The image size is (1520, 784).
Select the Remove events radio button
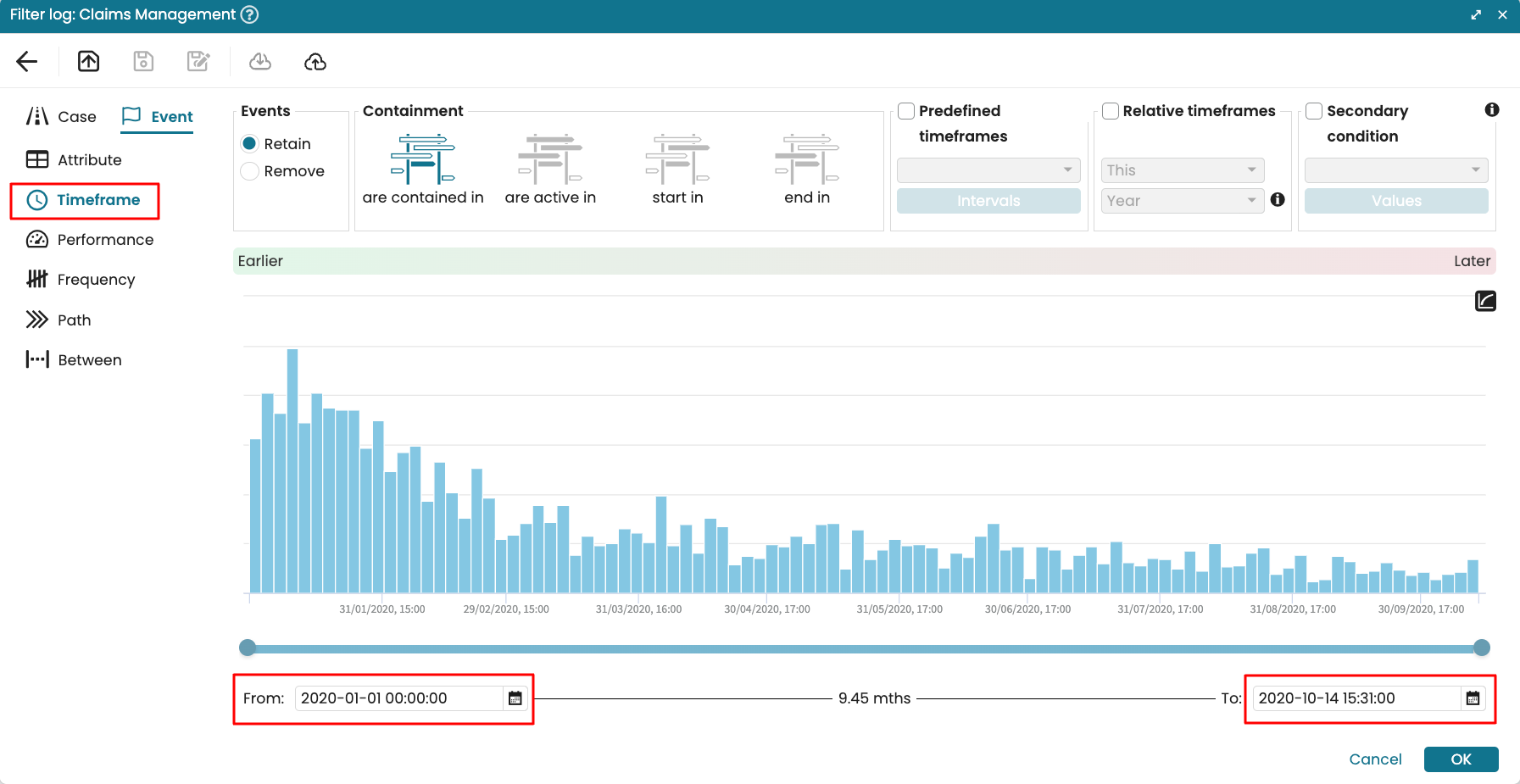pyautogui.click(x=250, y=171)
